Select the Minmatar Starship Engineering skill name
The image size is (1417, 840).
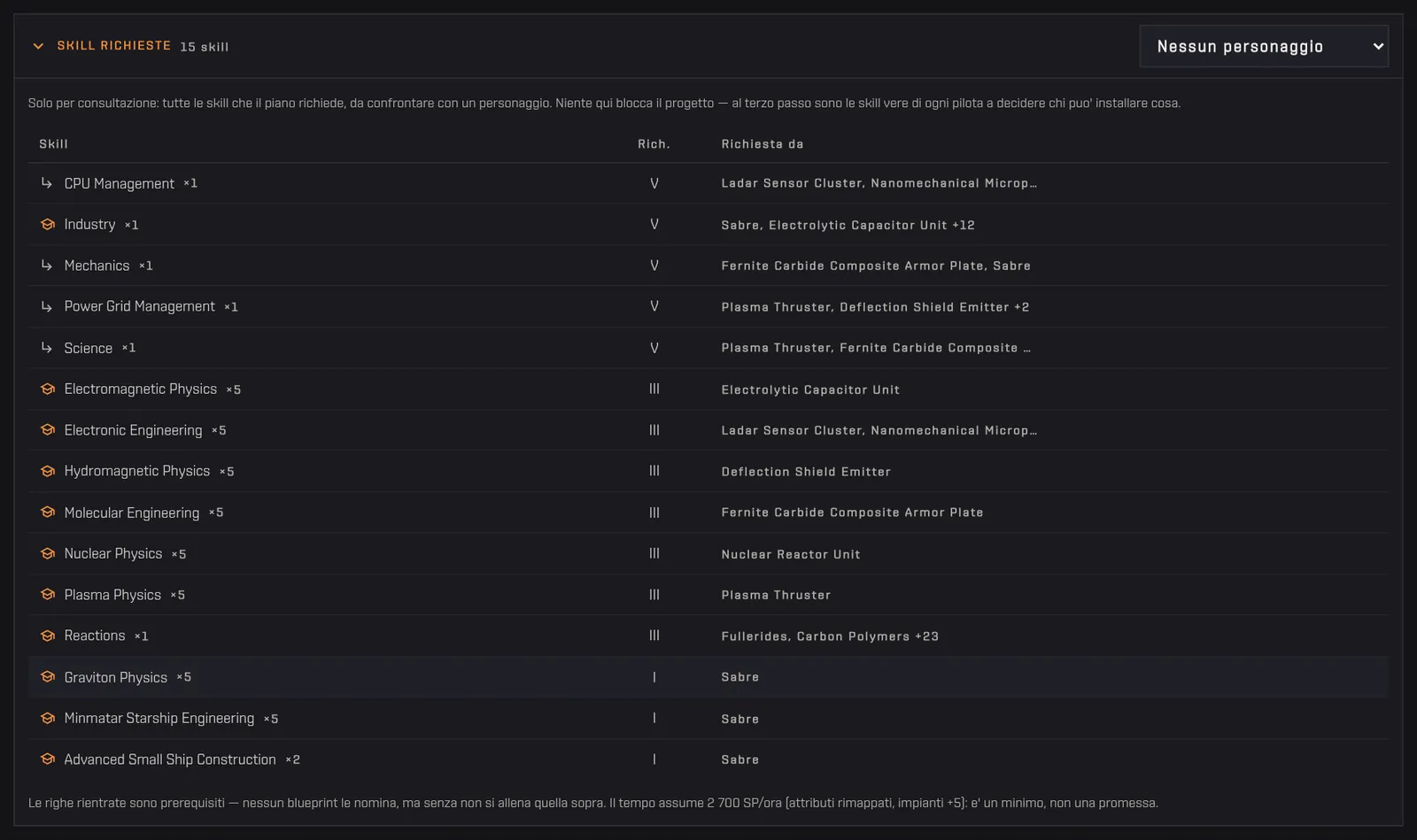(159, 718)
